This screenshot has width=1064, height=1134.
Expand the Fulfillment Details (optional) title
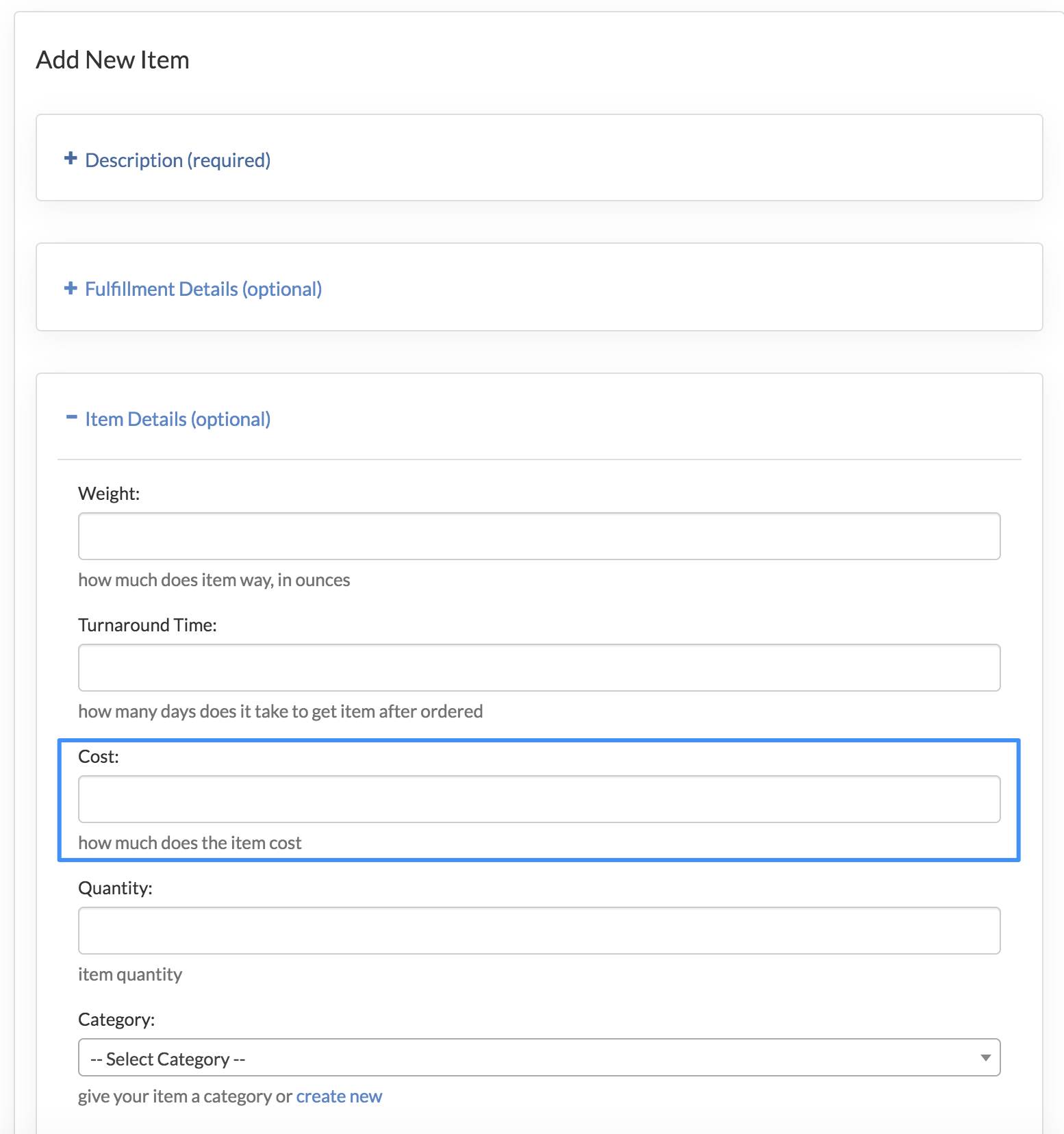point(203,289)
